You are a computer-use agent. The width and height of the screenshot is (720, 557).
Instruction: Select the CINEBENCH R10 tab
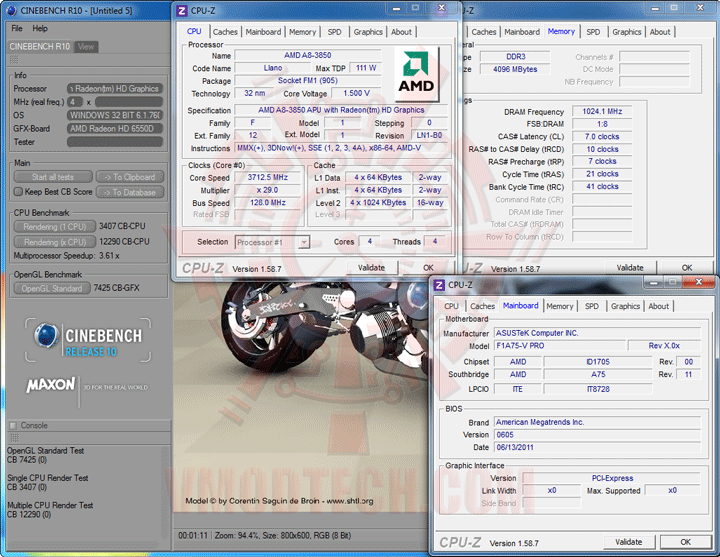(40, 46)
